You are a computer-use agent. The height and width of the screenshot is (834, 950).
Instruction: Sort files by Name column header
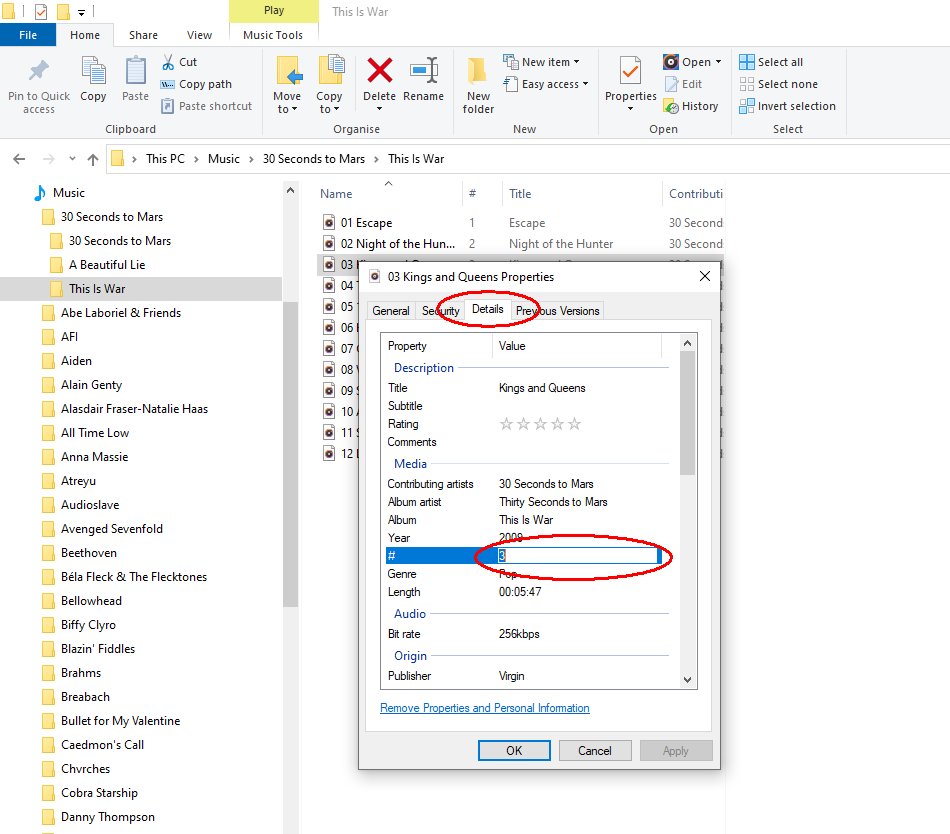[x=336, y=194]
